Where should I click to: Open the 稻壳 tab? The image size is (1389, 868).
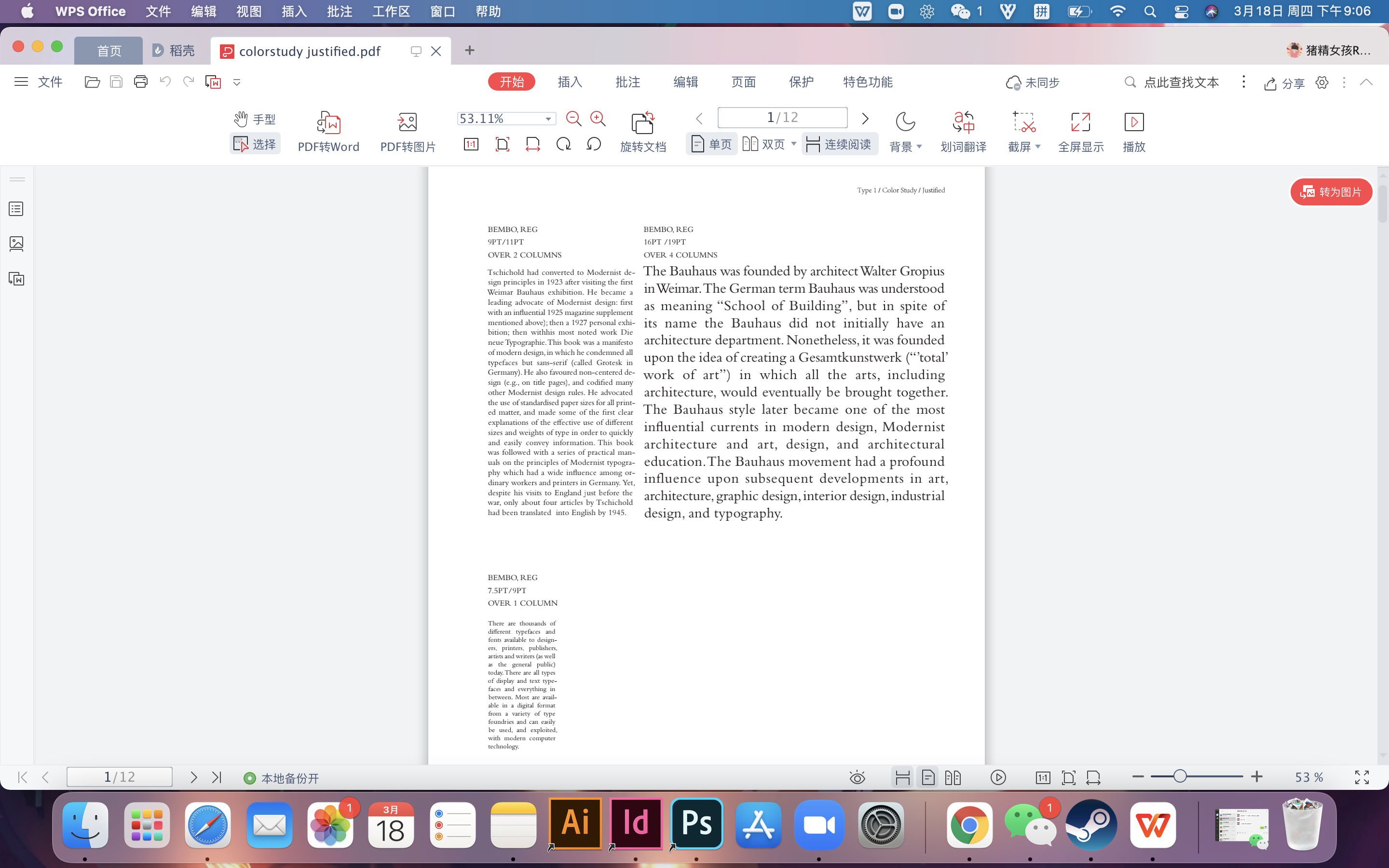coord(175,51)
